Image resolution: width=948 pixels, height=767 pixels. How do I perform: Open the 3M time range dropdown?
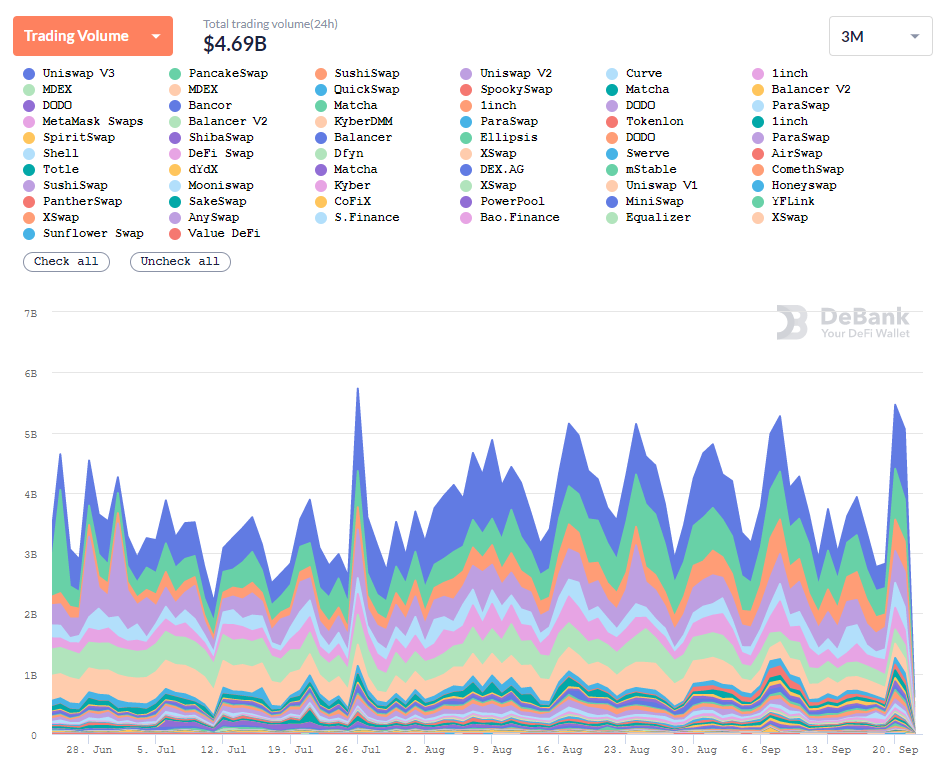click(880, 36)
